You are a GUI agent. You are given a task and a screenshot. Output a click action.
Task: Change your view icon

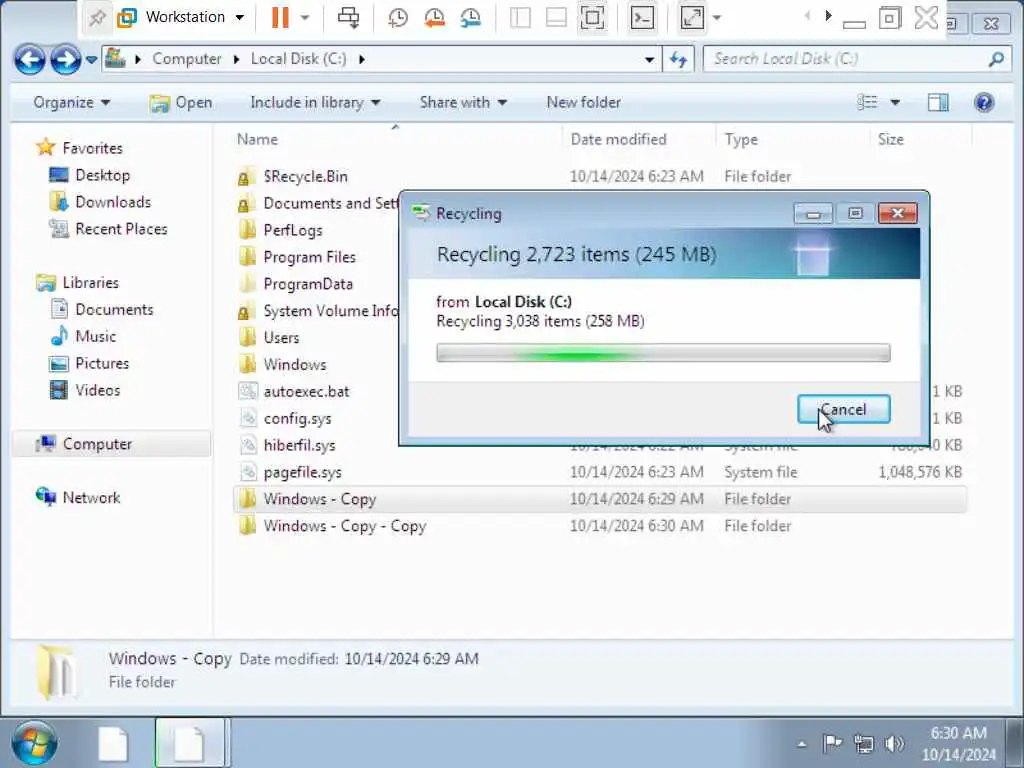tap(867, 103)
